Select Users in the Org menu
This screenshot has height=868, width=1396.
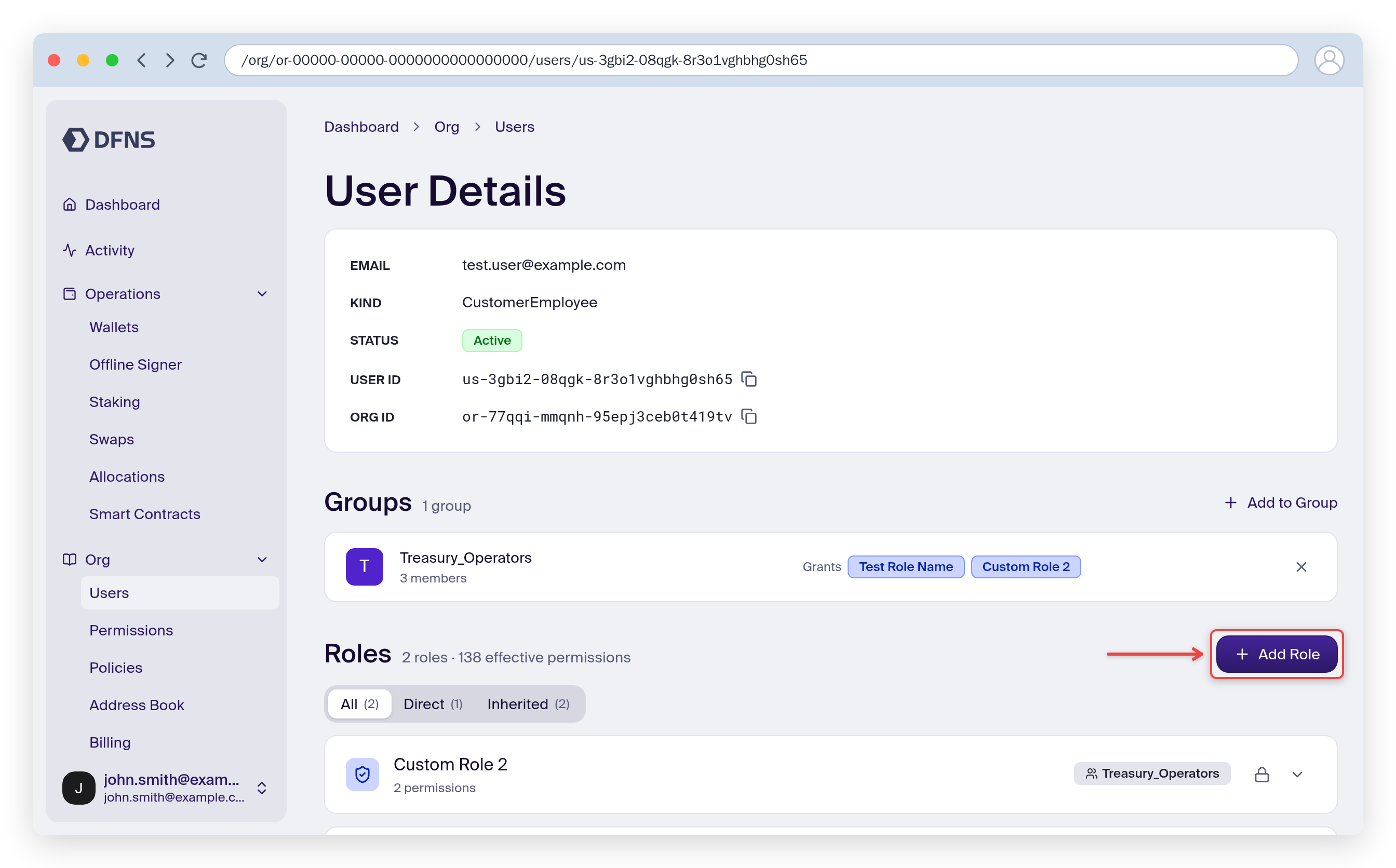point(180,593)
